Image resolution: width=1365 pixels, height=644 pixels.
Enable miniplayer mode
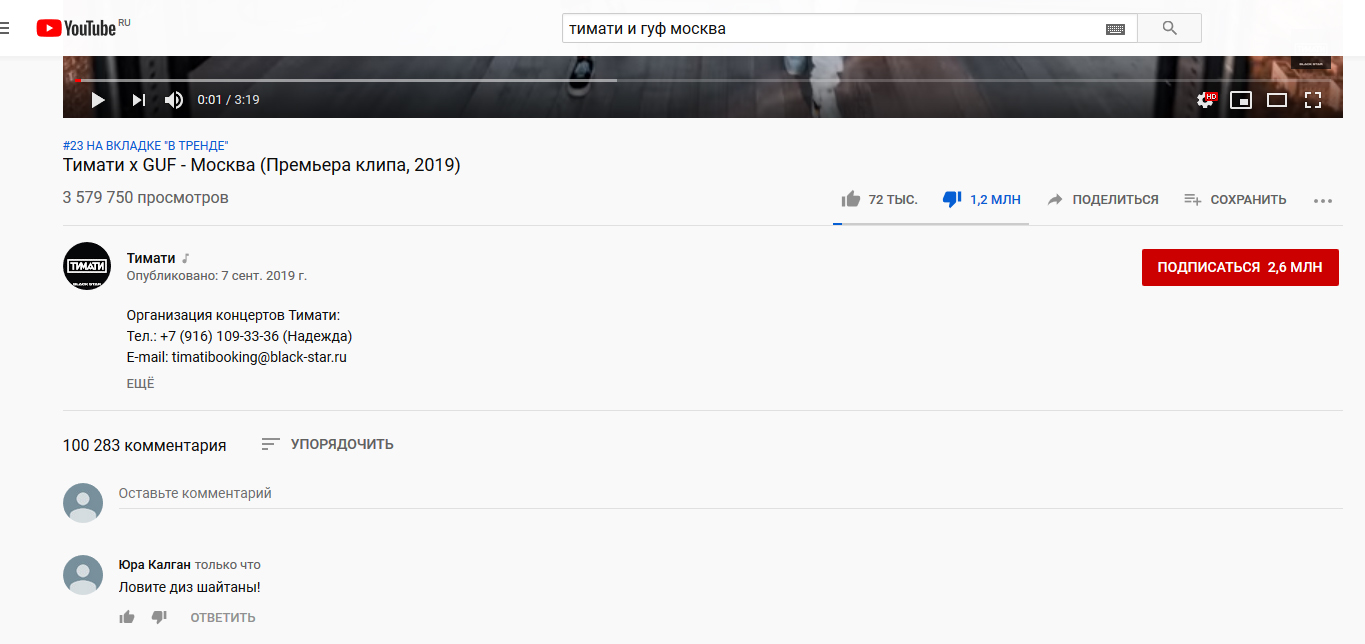1241,100
